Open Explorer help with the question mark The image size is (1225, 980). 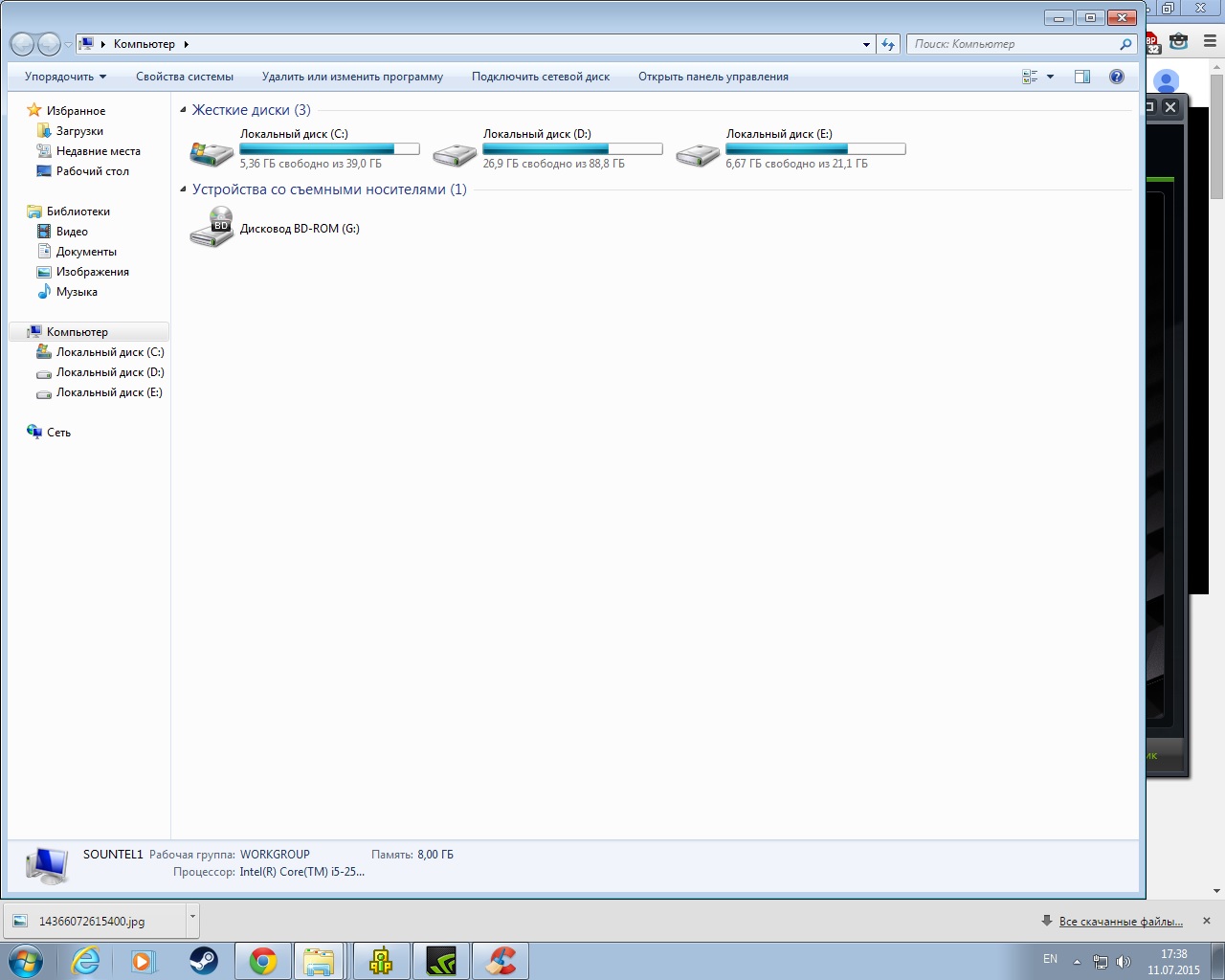pyautogui.click(x=1117, y=77)
